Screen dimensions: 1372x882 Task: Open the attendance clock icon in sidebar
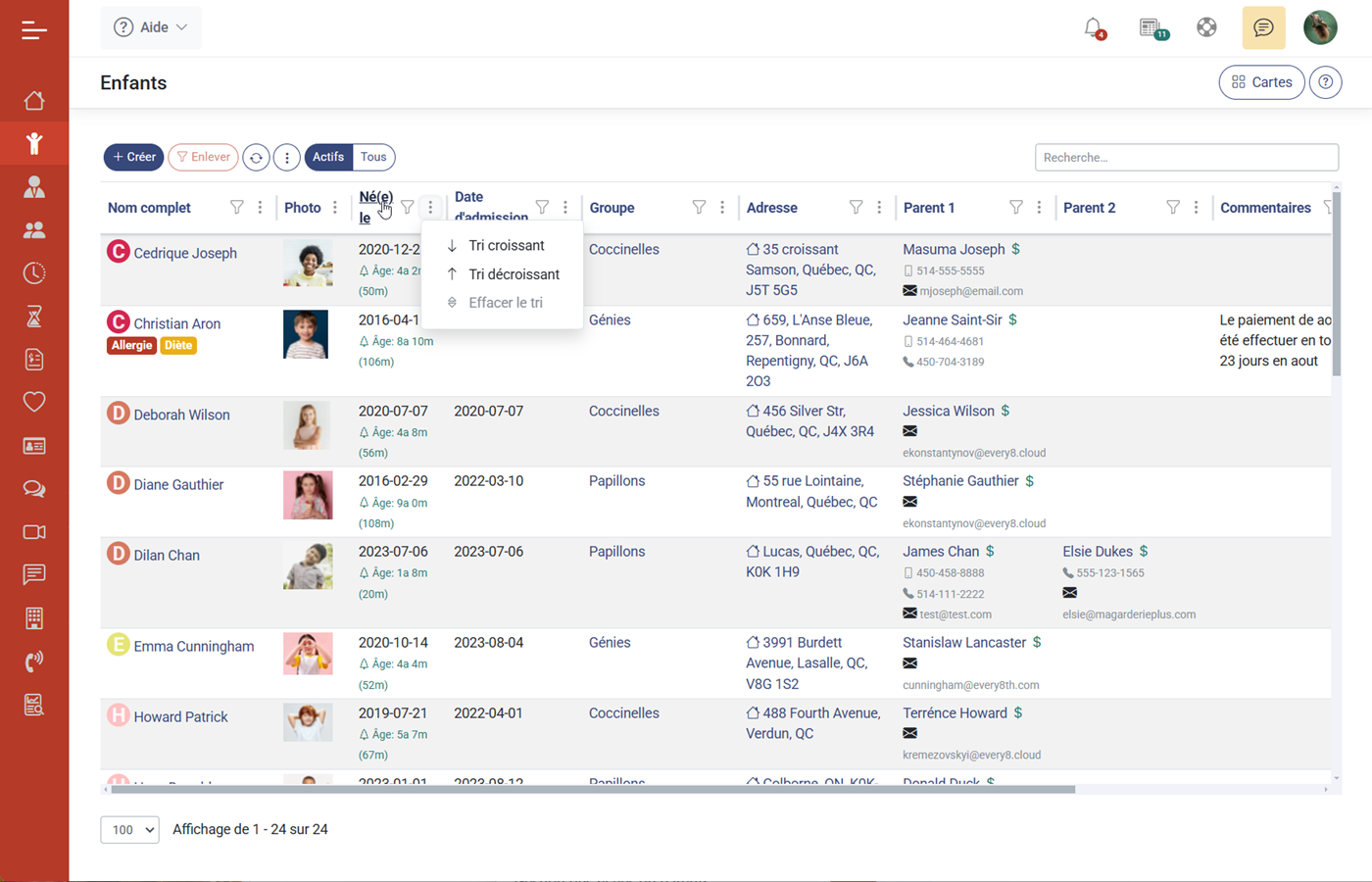34,274
